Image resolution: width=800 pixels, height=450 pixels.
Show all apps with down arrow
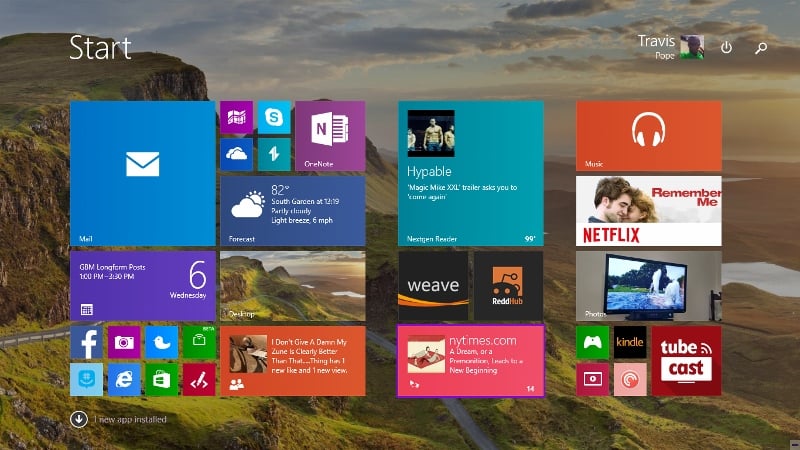[x=79, y=419]
